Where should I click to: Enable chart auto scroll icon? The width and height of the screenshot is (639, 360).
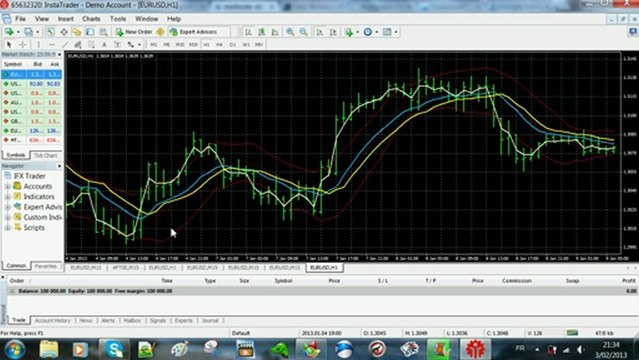(320, 32)
